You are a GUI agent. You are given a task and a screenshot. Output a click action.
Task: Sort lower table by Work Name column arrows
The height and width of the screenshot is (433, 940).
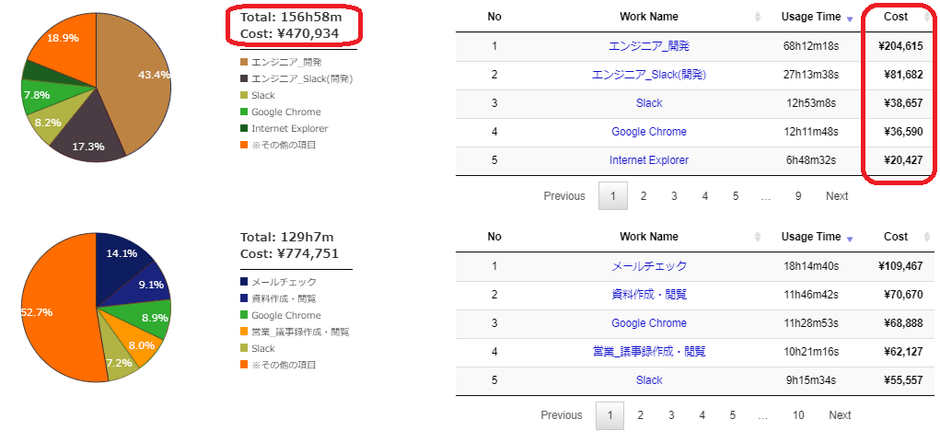click(758, 238)
